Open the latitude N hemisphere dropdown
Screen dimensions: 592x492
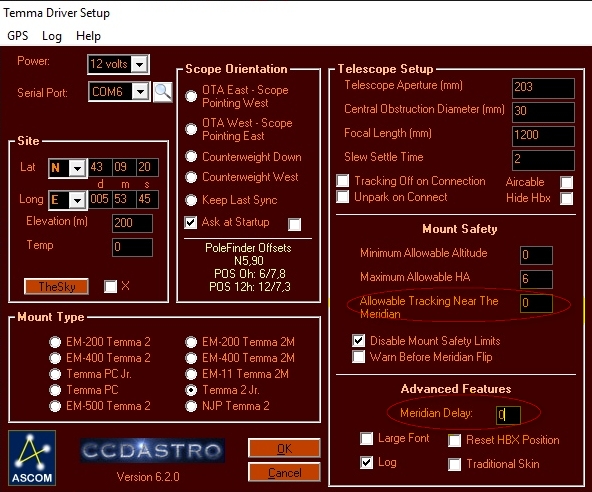pyautogui.click(x=77, y=168)
